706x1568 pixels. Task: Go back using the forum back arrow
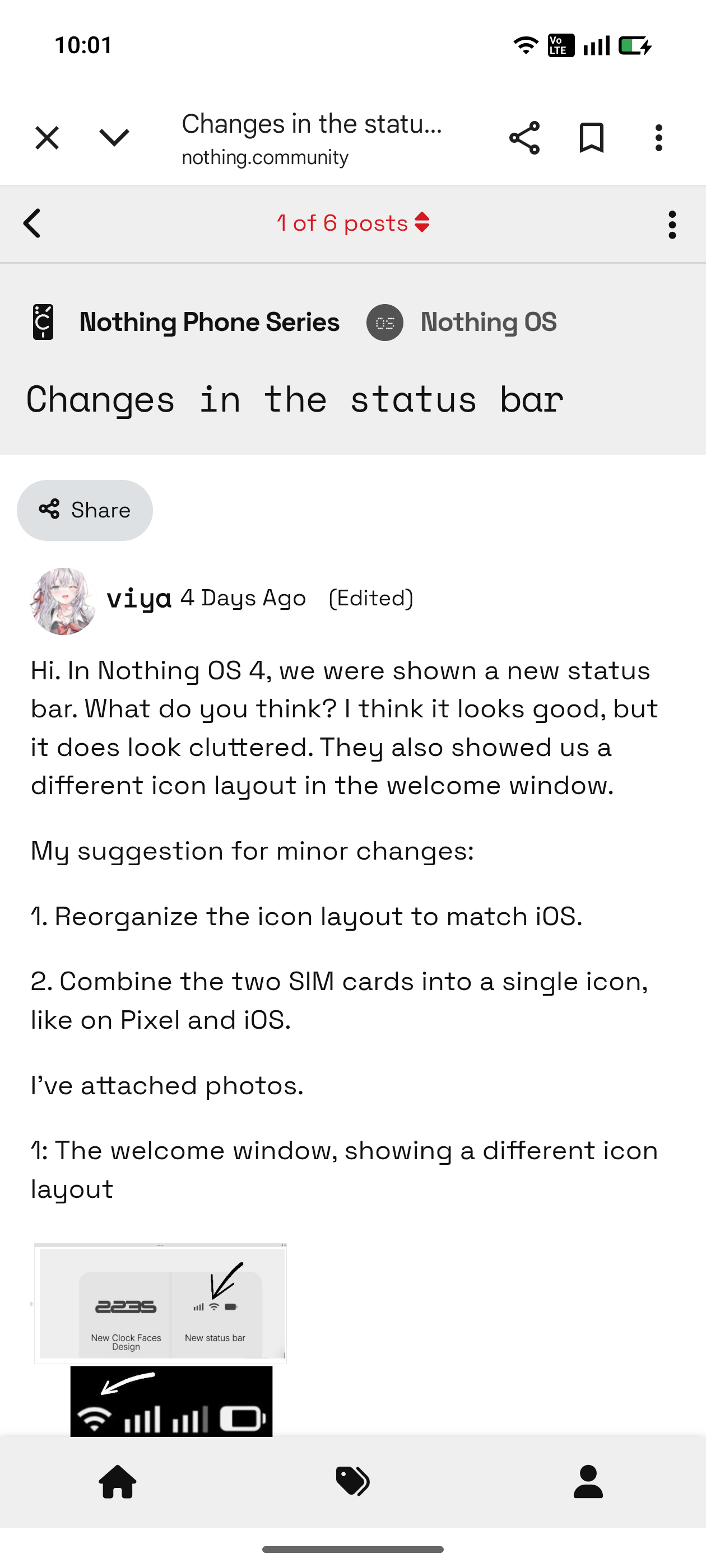[x=32, y=223]
